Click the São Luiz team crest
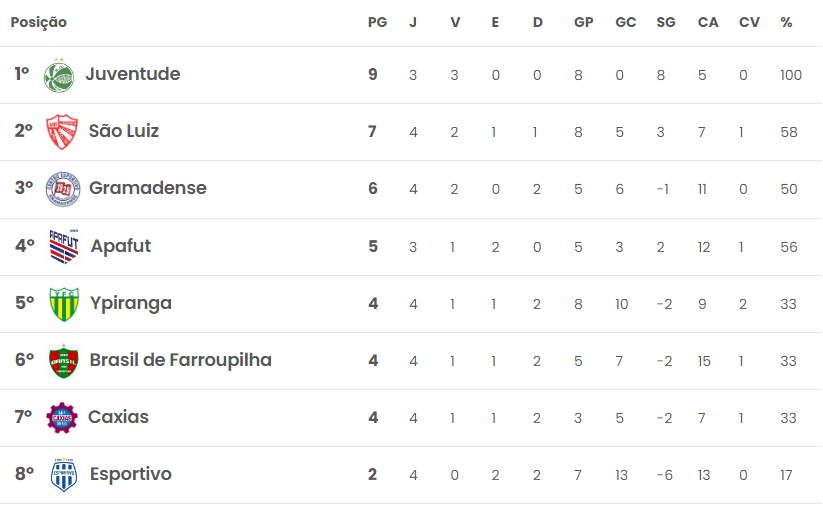 62,132
